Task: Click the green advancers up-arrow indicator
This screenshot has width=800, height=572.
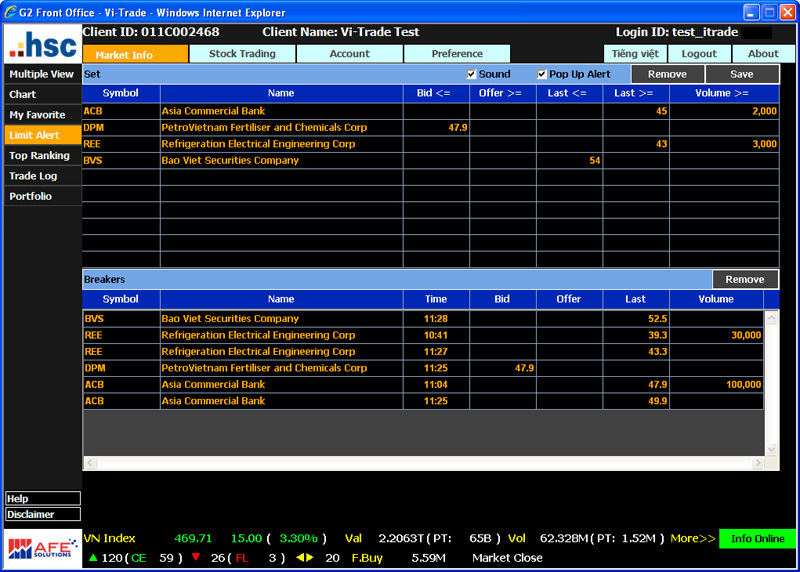Action: (x=93, y=558)
